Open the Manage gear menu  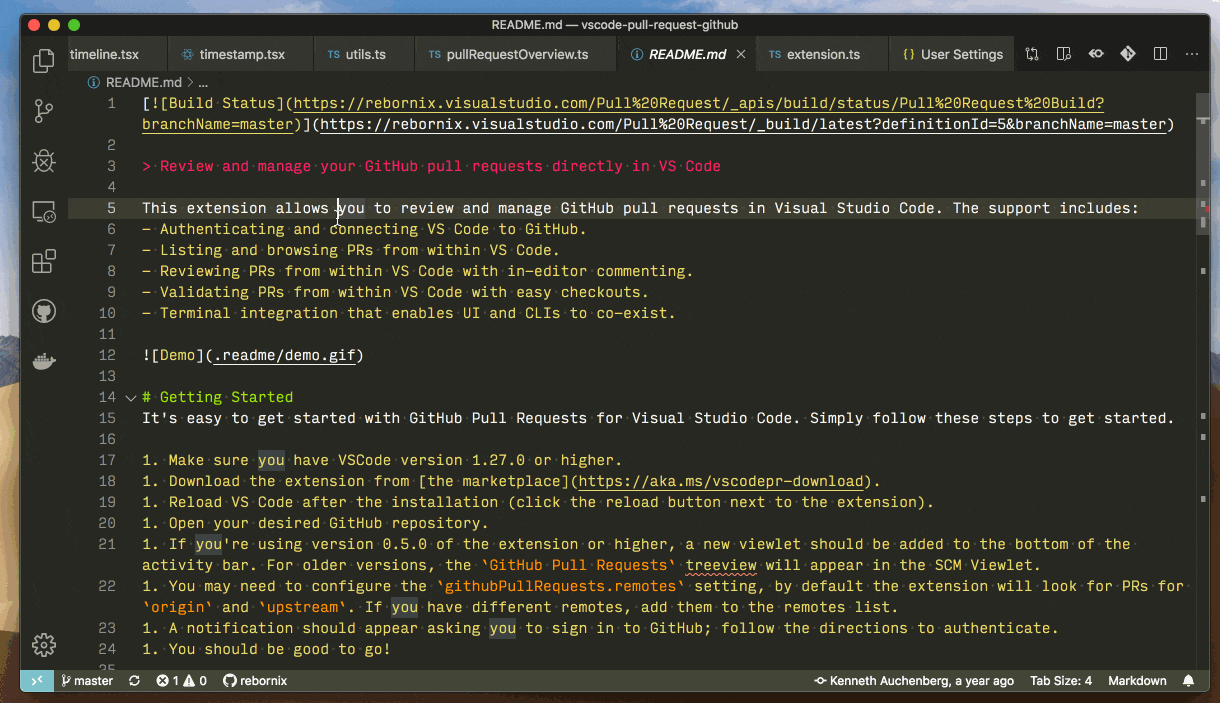click(43, 644)
